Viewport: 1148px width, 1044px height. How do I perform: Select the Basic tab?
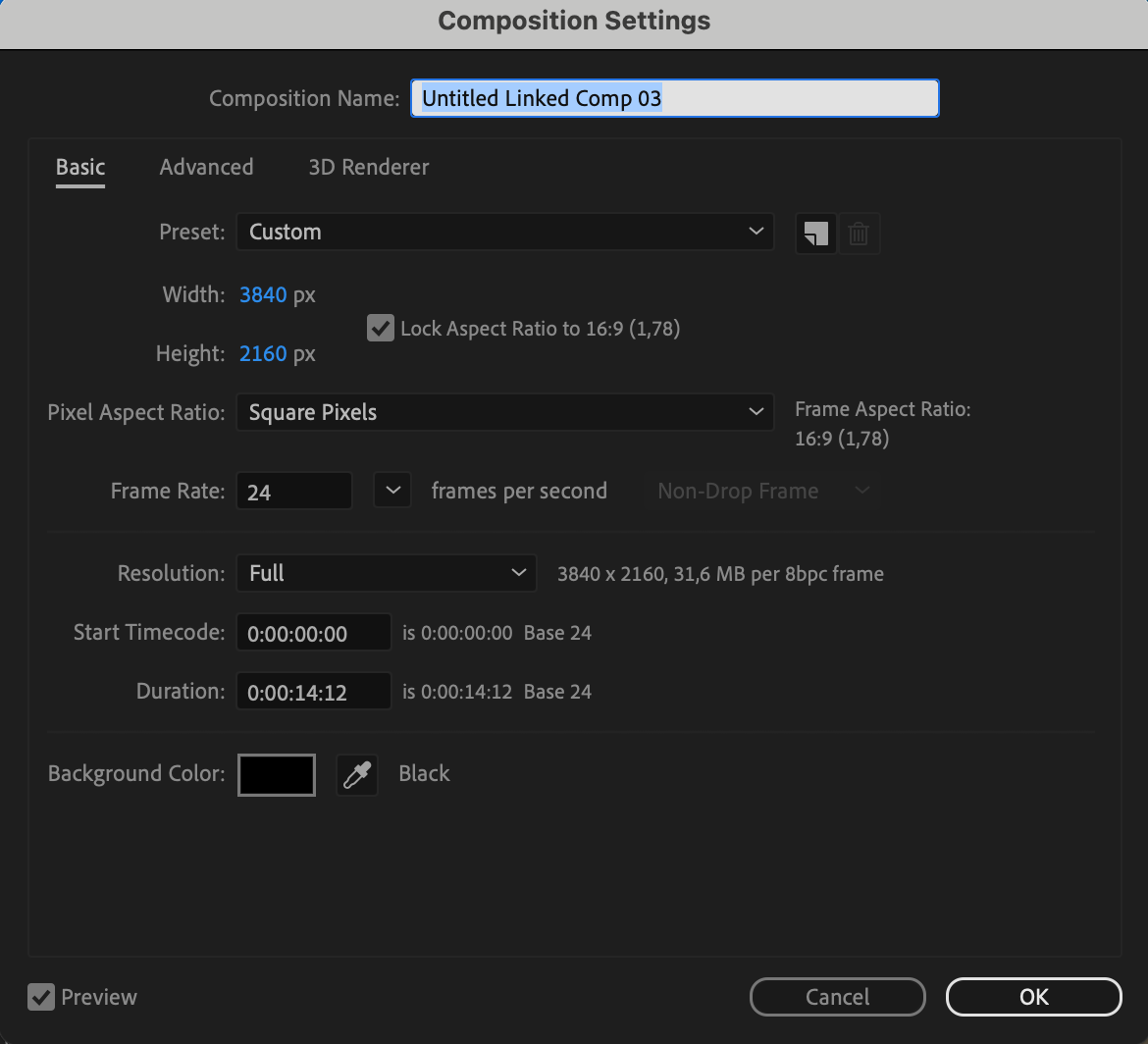click(x=80, y=168)
